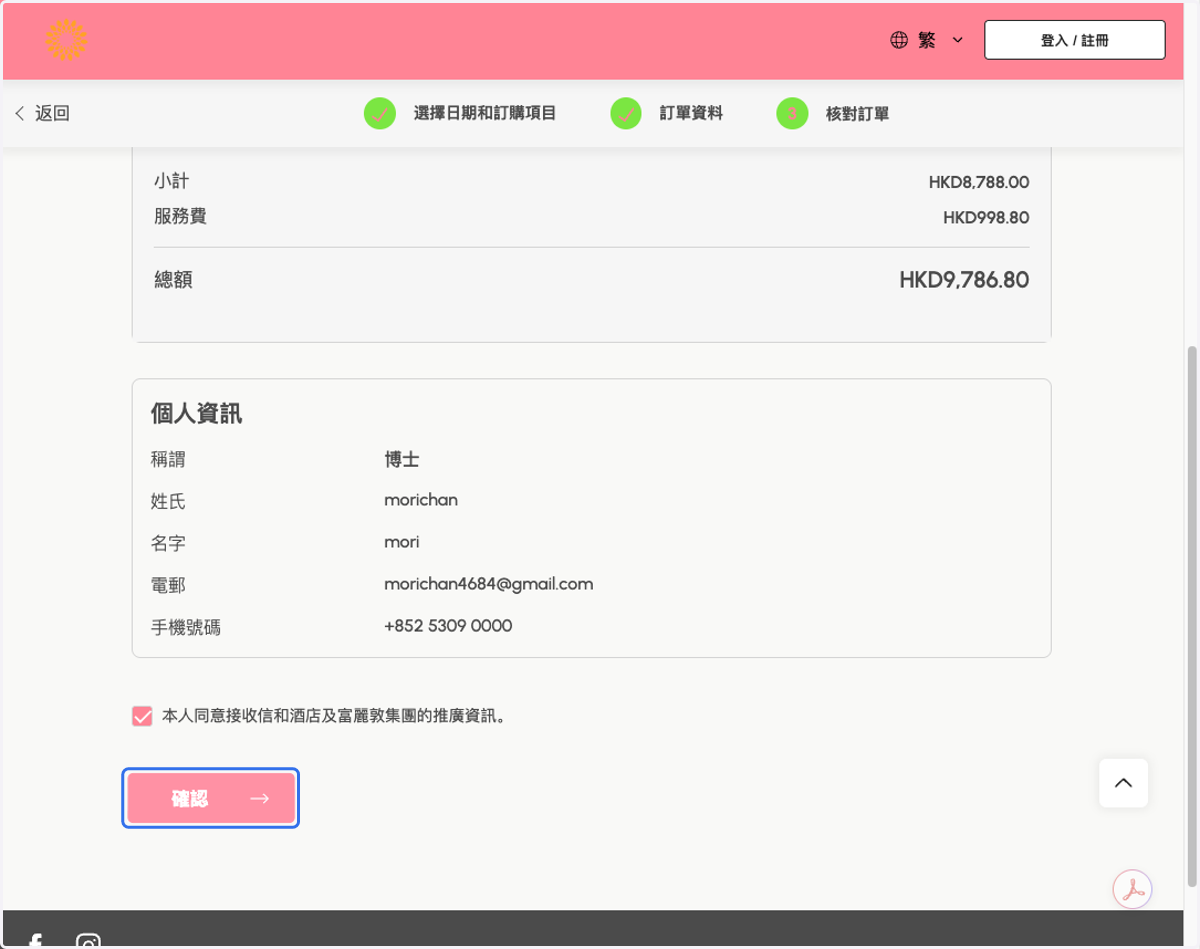Click the step 3 circle icon
The height and width of the screenshot is (949, 1200).
792,113
